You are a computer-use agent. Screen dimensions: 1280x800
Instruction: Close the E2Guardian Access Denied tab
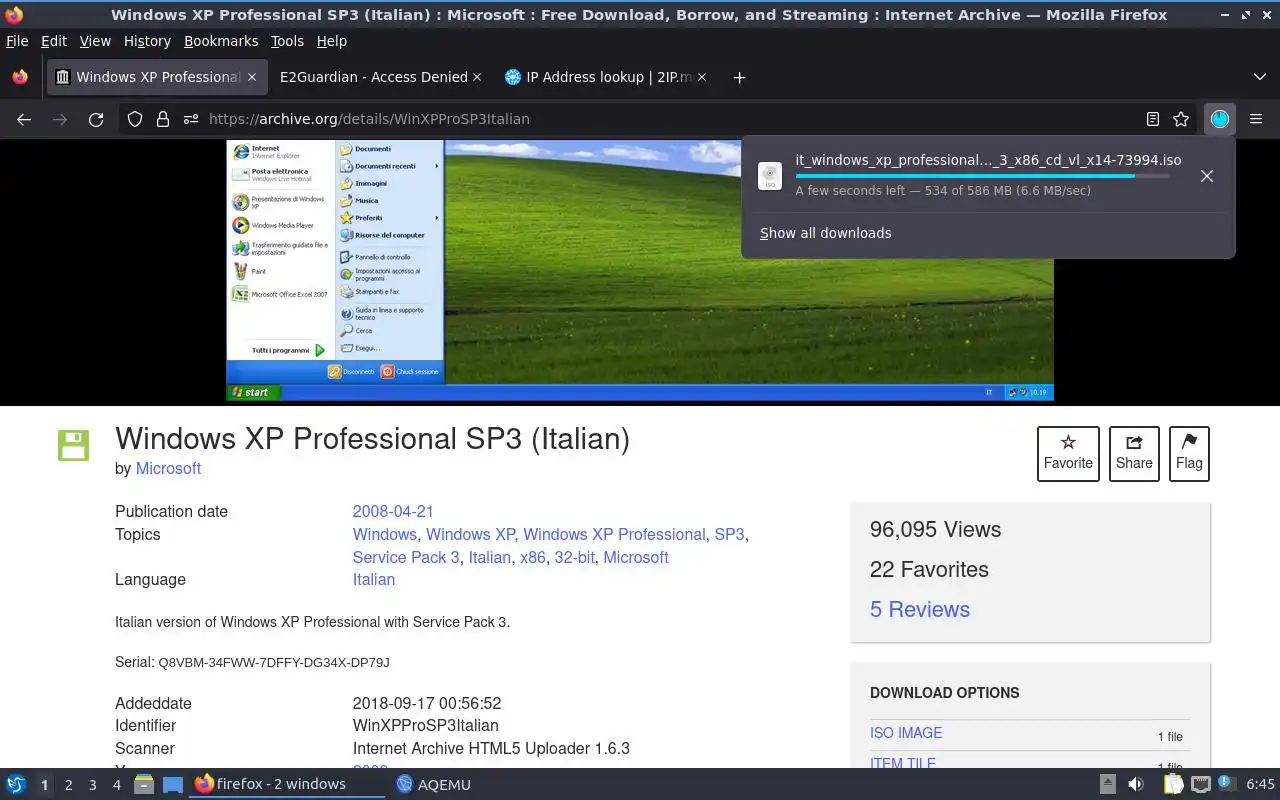click(477, 77)
